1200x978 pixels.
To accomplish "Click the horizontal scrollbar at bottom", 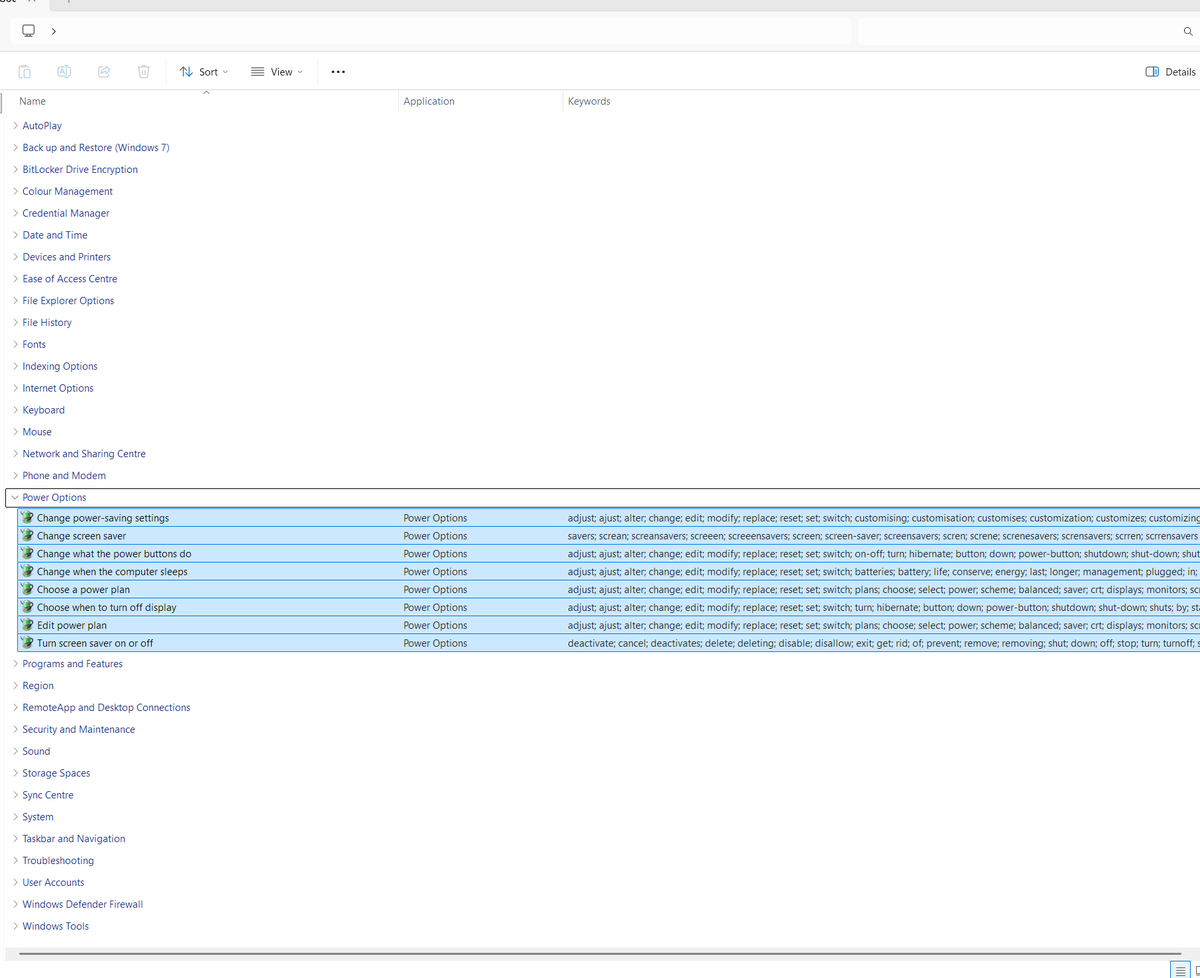I will coord(600,954).
